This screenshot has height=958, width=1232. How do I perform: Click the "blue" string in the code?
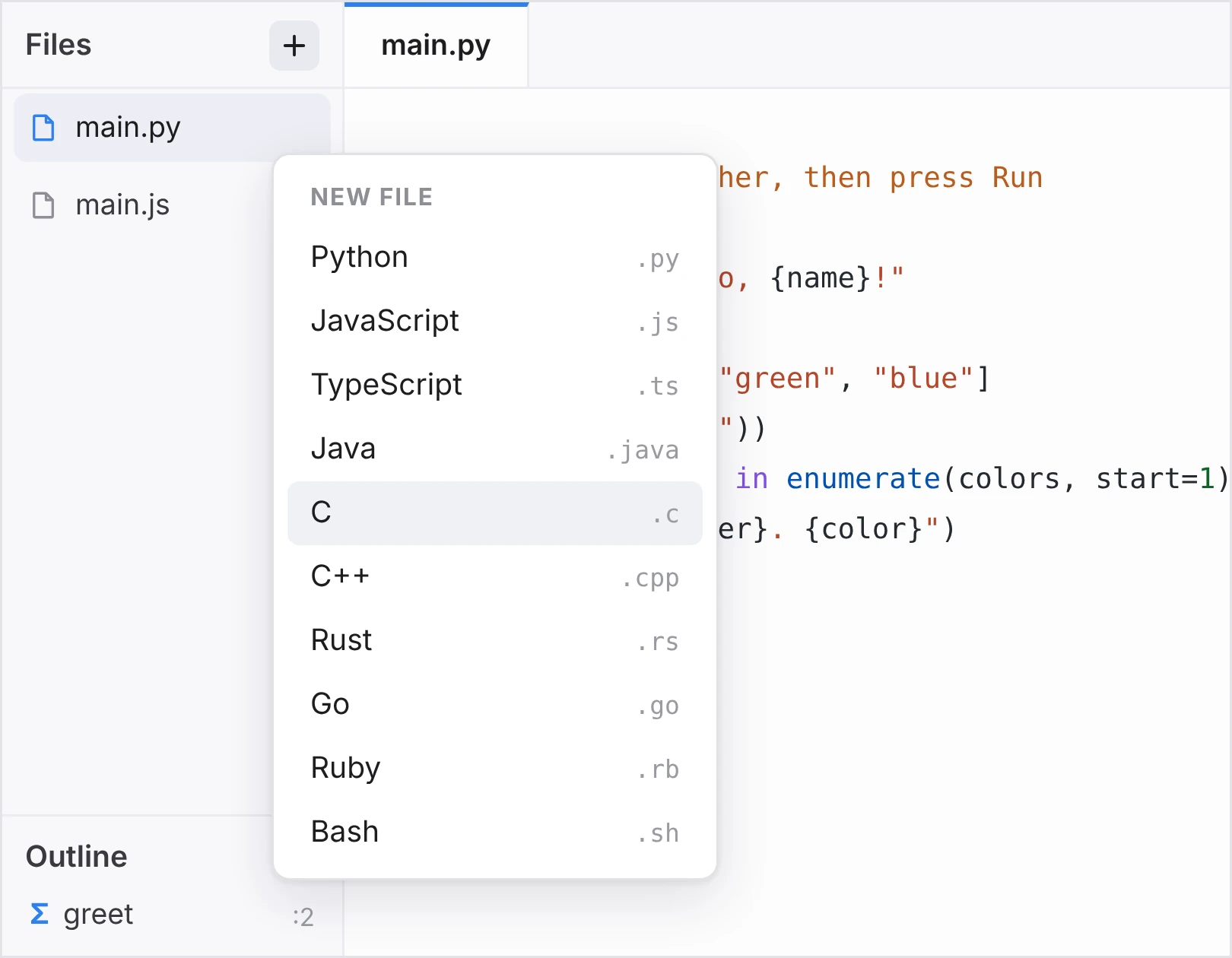[923, 379]
